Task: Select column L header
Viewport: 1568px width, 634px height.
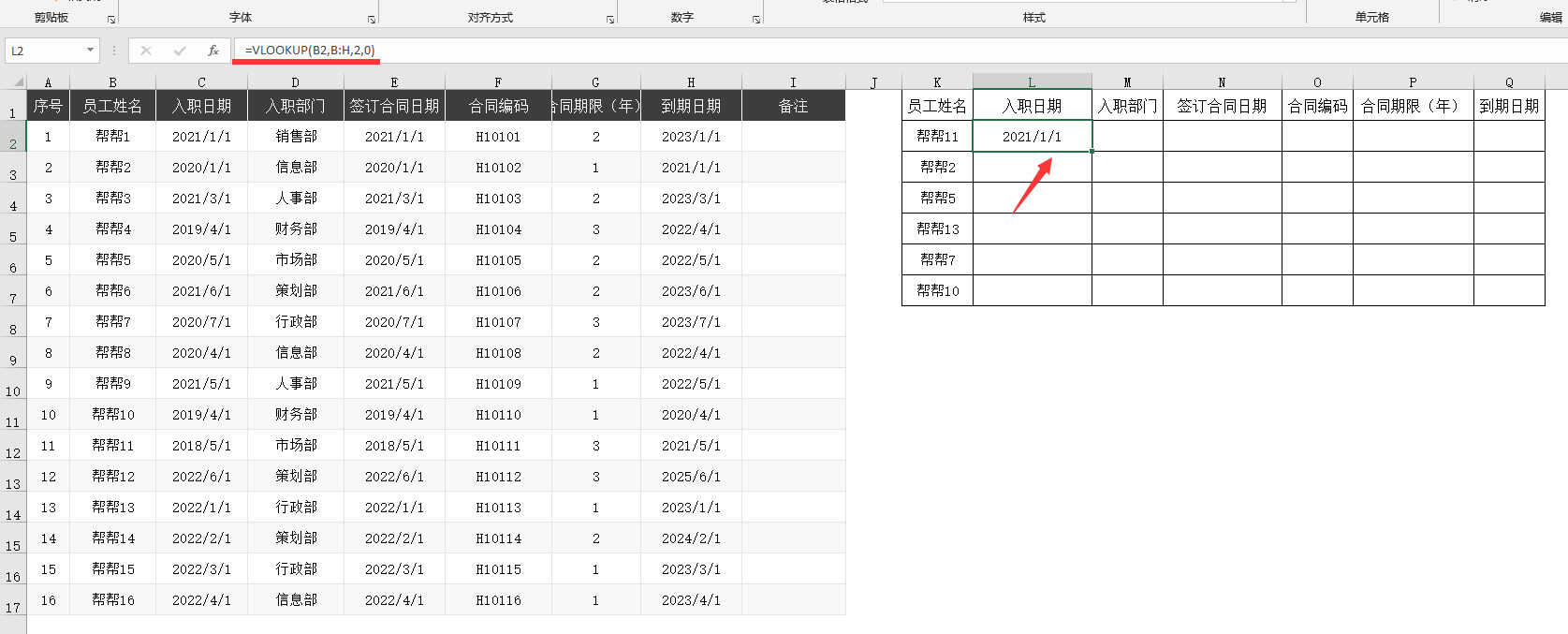Action: (x=1032, y=82)
